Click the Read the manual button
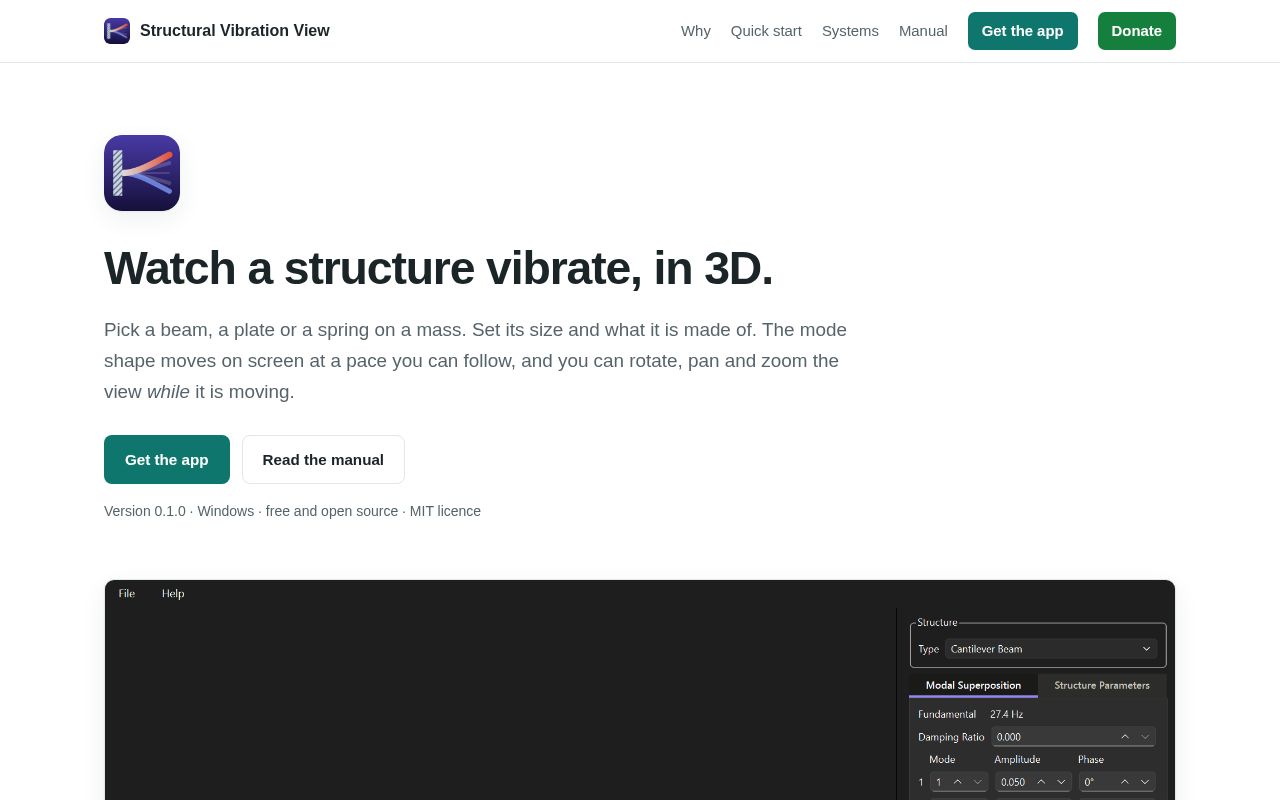The width and height of the screenshot is (1280, 800). [323, 460]
